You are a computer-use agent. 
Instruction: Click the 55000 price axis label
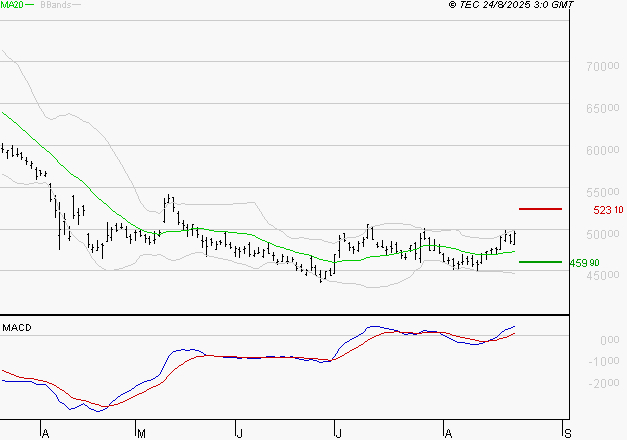pyautogui.click(x=598, y=192)
